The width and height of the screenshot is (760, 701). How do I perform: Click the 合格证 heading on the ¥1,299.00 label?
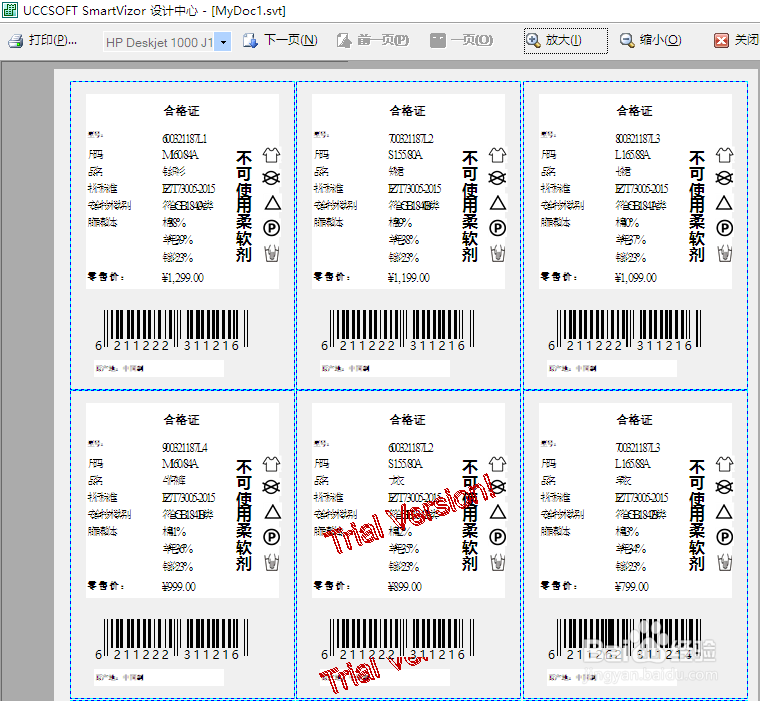tap(181, 111)
